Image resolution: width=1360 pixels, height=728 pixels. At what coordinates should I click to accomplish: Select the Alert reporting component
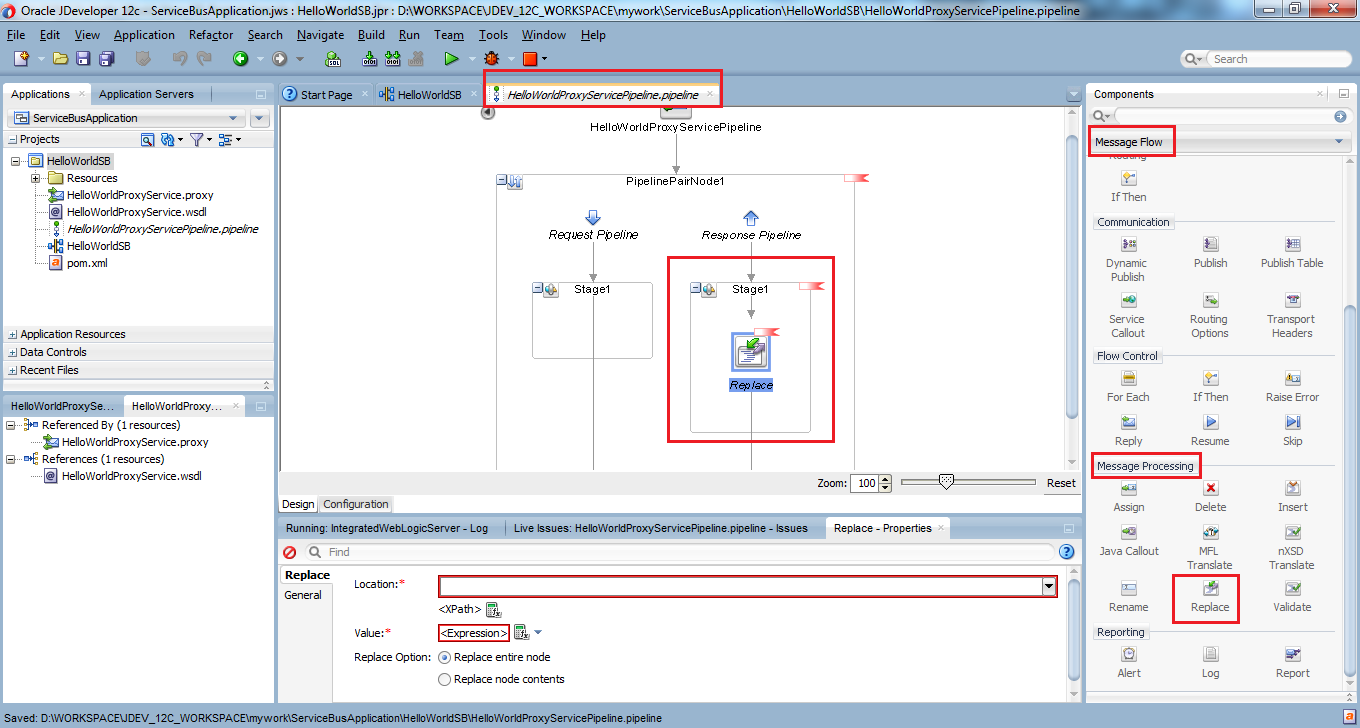point(1128,662)
